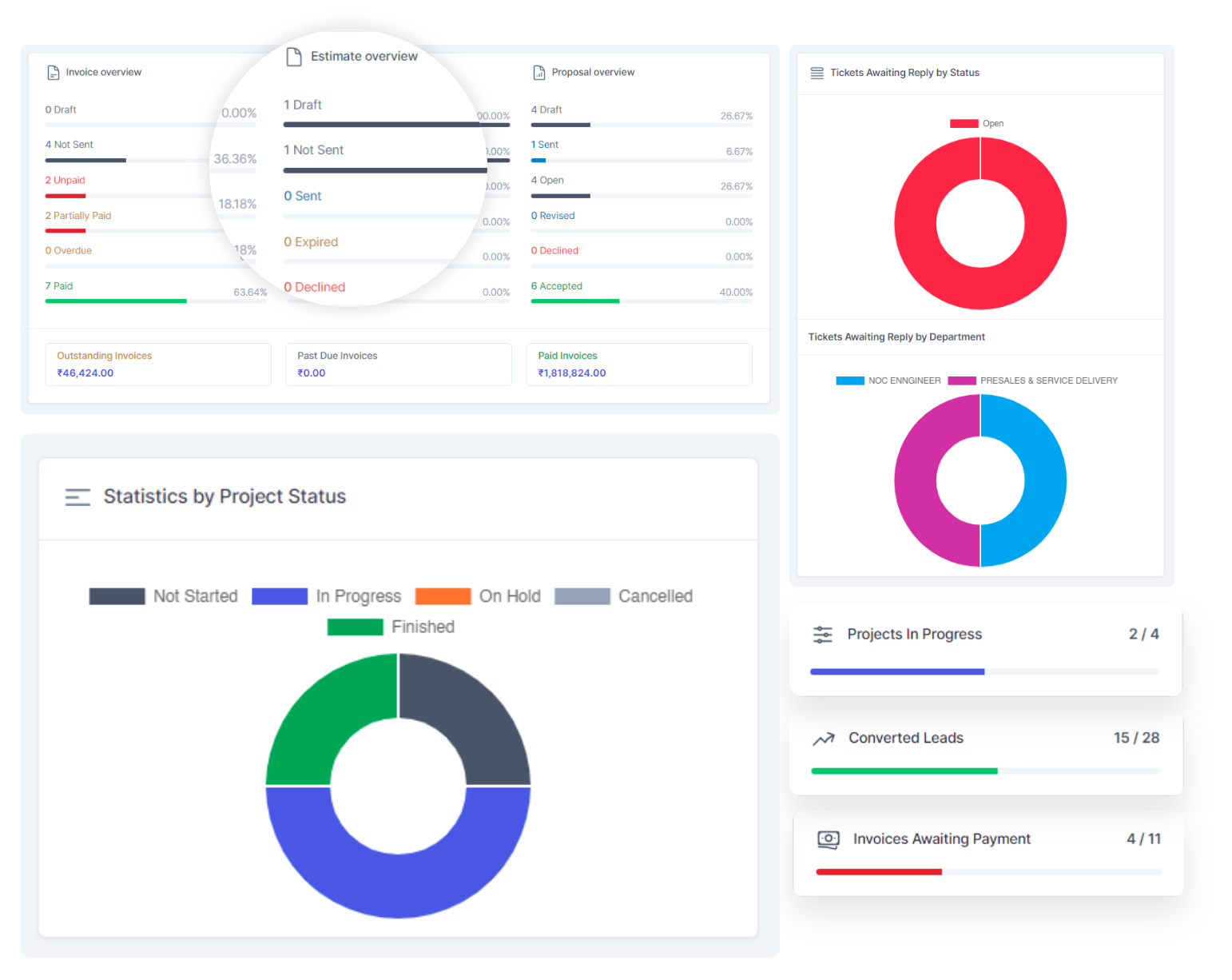View 4 Draft in Proposal overview
Viewport: 1232px width, 980px height.
pyautogui.click(x=546, y=110)
